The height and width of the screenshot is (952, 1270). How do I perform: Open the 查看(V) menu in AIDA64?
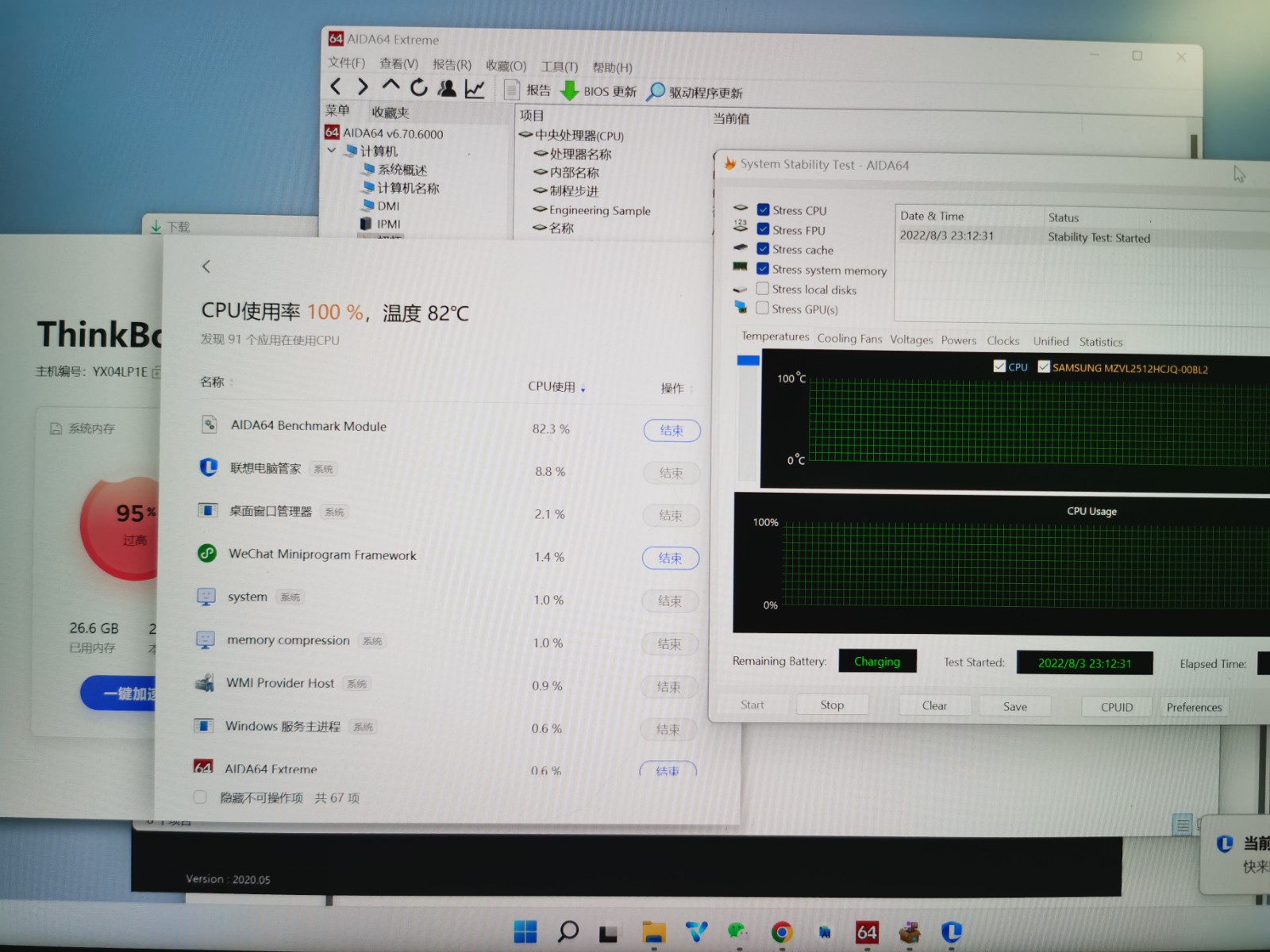398,63
